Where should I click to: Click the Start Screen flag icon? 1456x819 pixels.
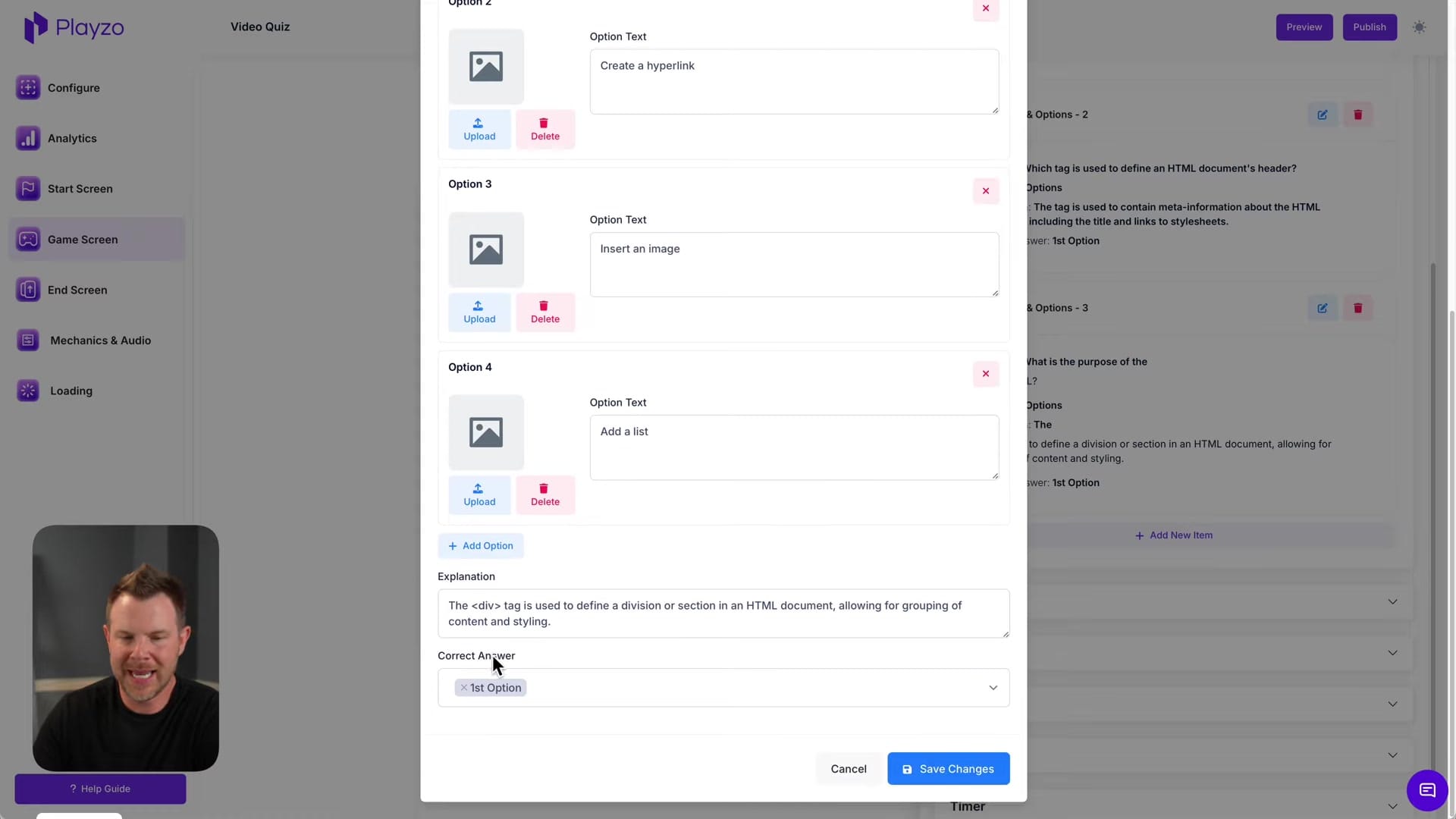pyautogui.click(x=28, y=189)
